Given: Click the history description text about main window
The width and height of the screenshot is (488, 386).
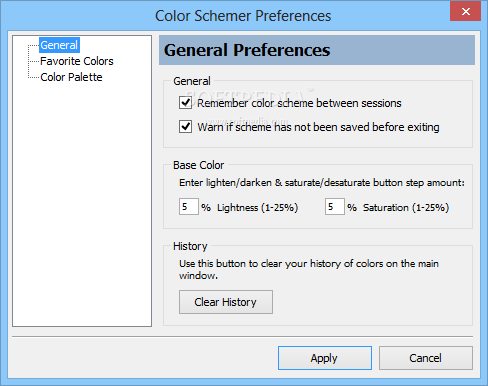Looking at the screenshot, I should 309,269.
